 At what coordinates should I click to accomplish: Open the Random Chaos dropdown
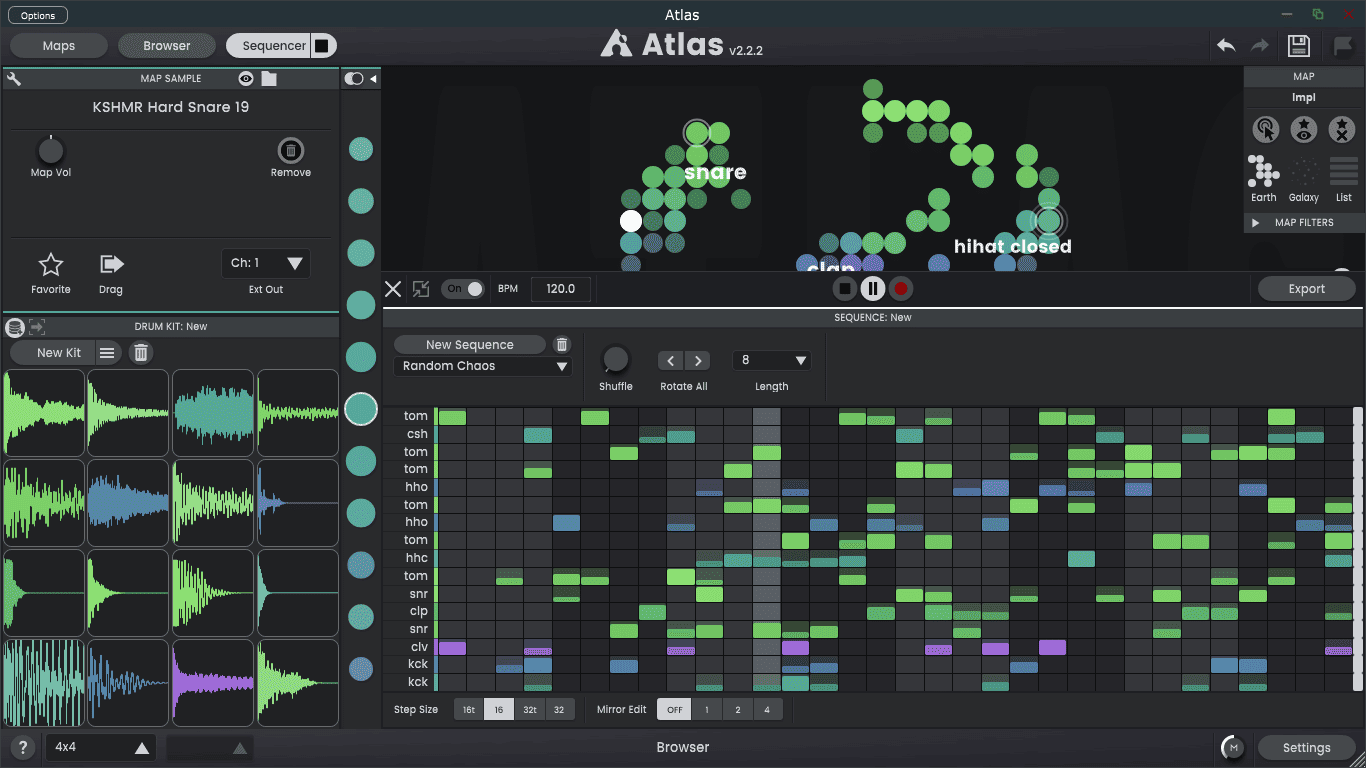(483, 366)
